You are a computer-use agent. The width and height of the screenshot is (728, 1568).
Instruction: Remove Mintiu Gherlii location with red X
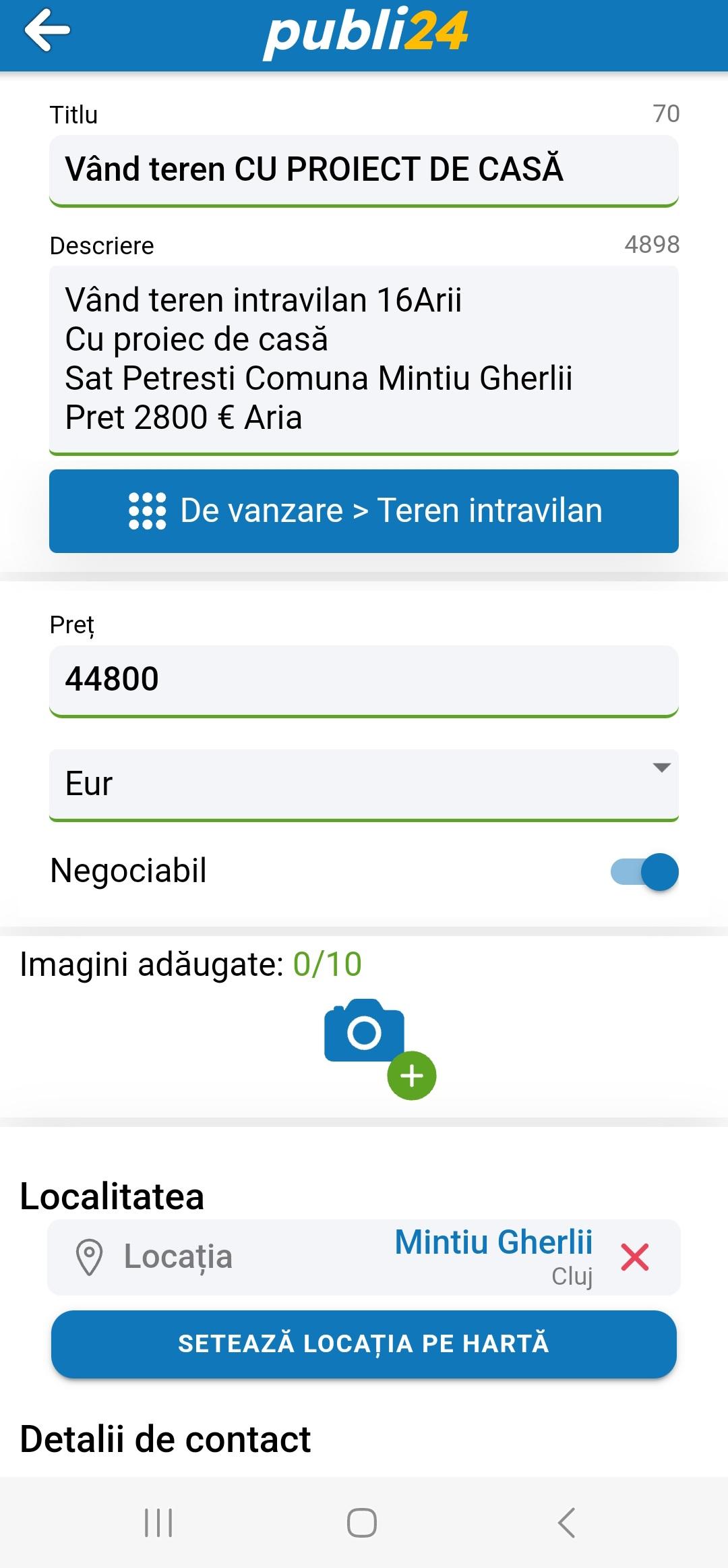(634, 1258)
